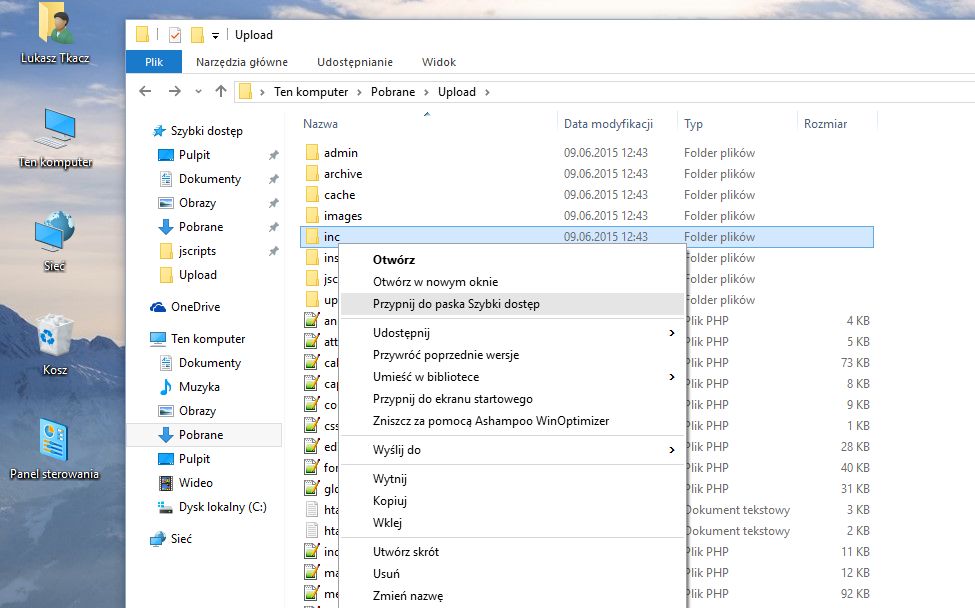Viewport: 975px width, 608px height.
Task: Open jscripts folder in Quick access
Action: pyautogui.click(x=197, y=251)
